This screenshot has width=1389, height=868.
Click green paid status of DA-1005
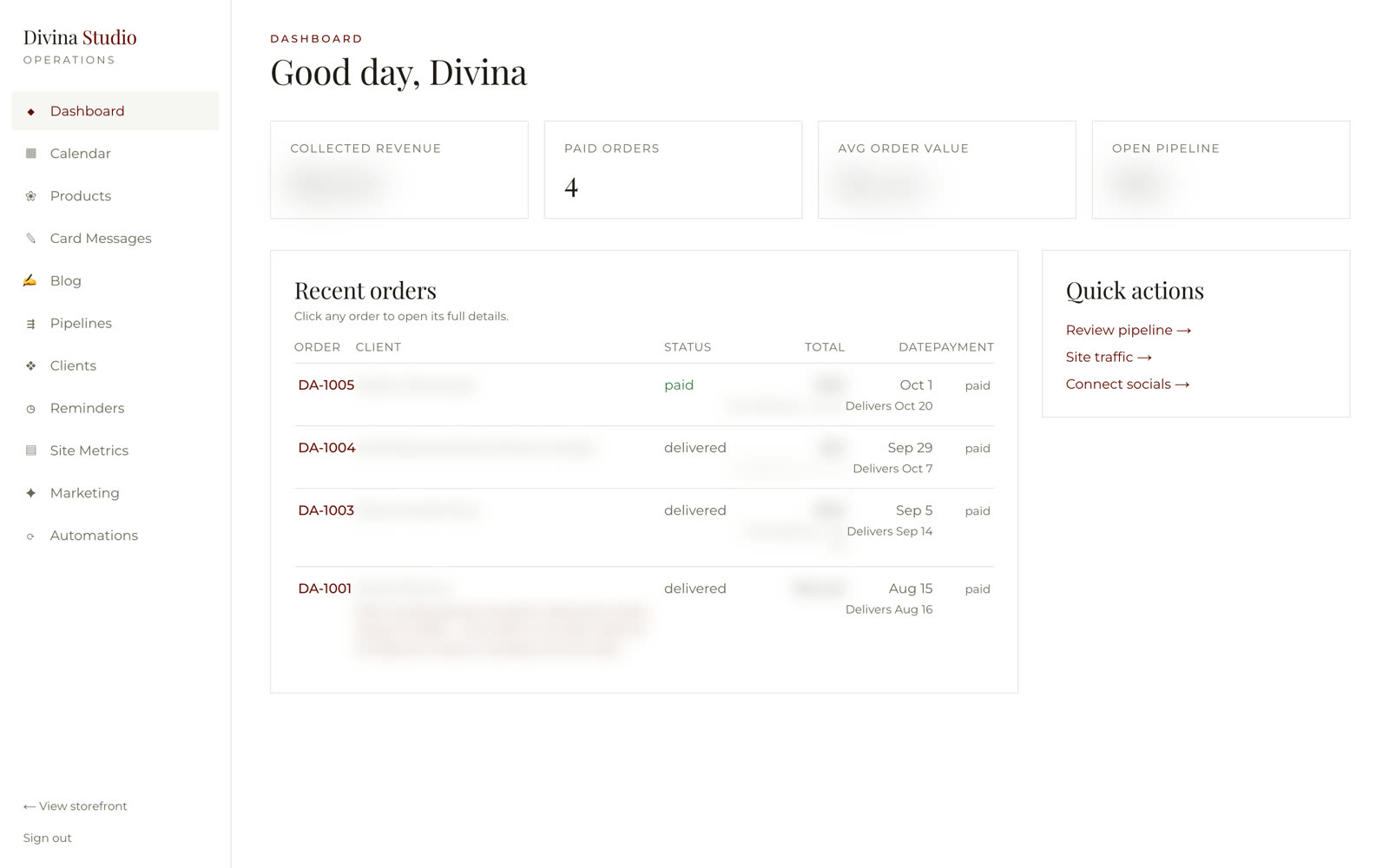click(x=679, y=385)
